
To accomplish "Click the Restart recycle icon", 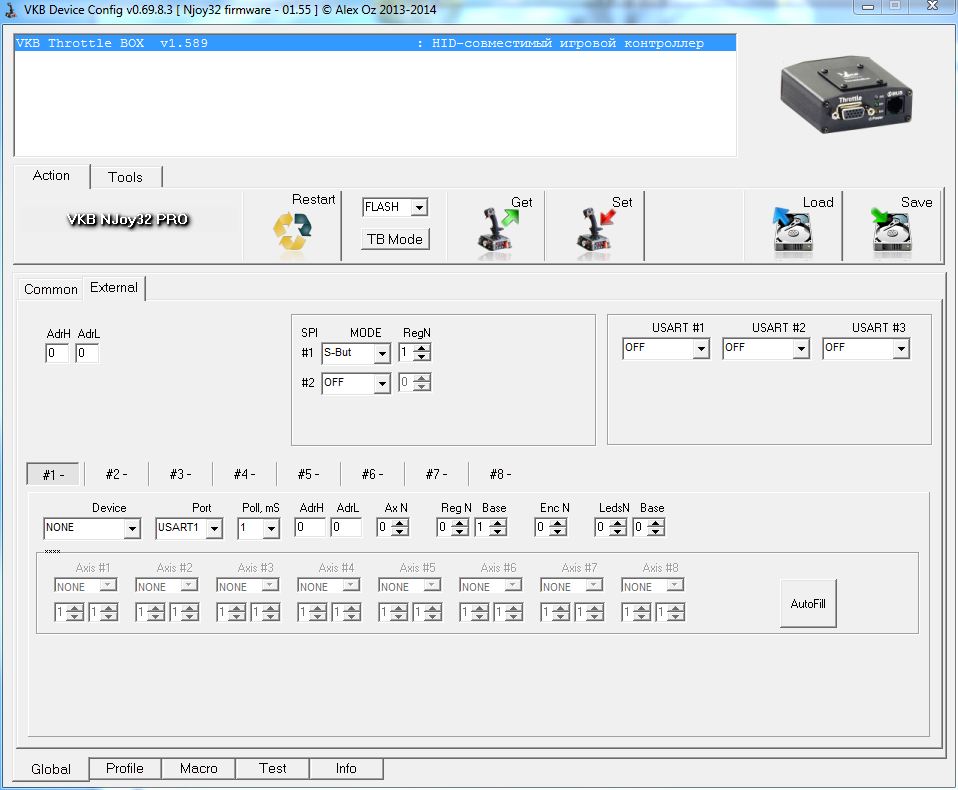I will pos(292,231).
